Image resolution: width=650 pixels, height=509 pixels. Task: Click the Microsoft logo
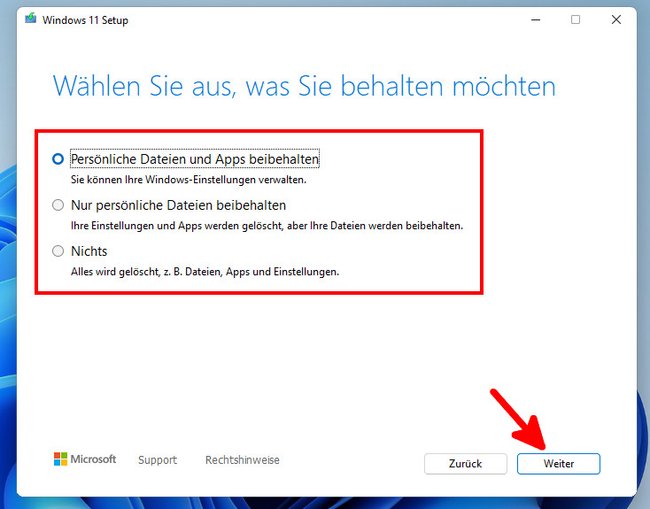point(85,459)
